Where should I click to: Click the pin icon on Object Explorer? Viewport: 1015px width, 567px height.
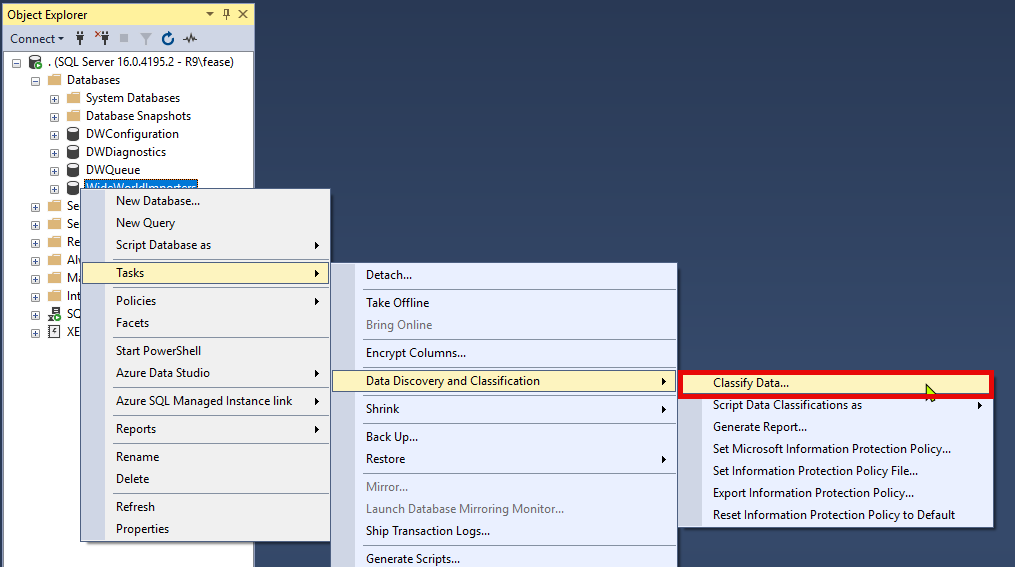[x=226, y=15]
